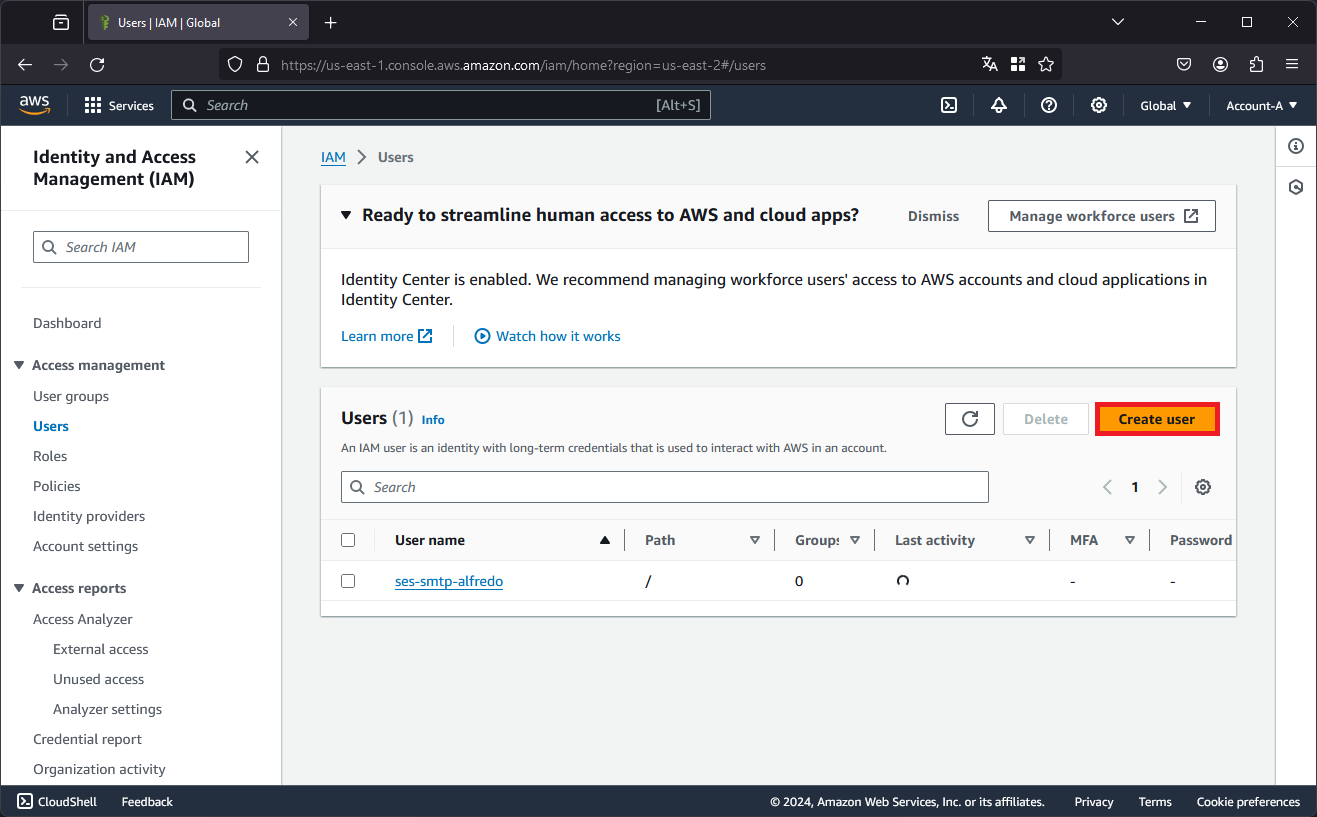Bookmark this page with the star icon

coord(1046,64)
